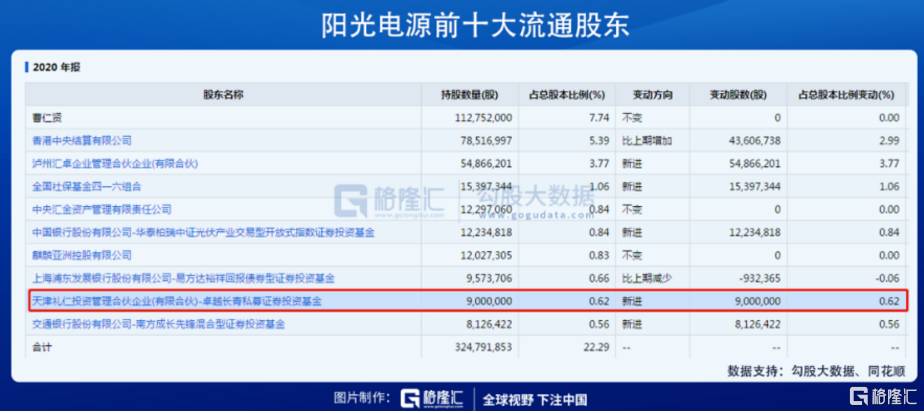The image size is (924, 413).
Task: Select the 2.99 ratio change cell
Action: click(890, 141)
